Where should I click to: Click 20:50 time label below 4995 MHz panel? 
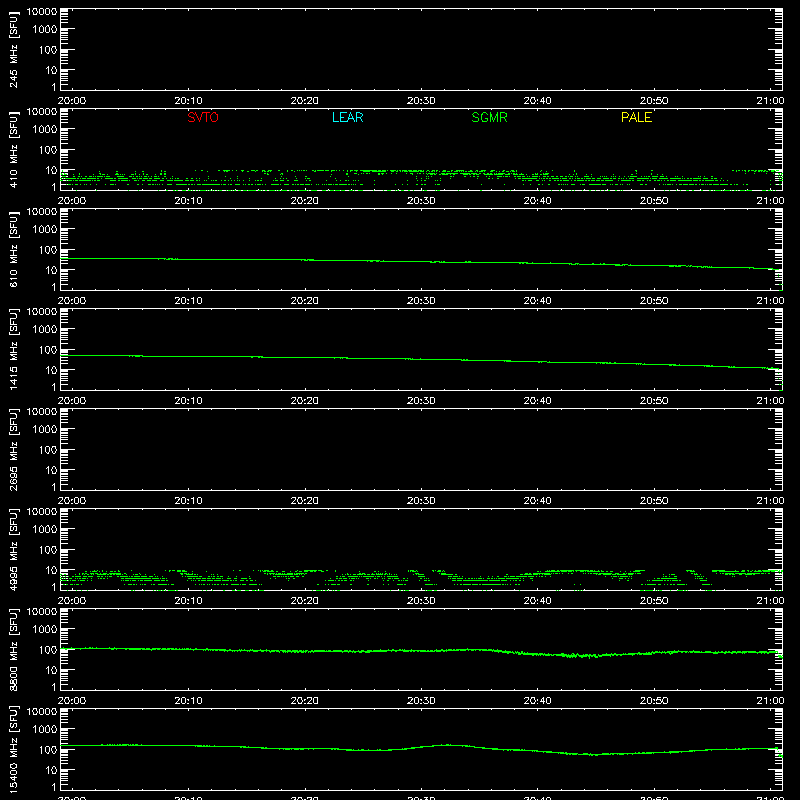coord(654,601)
